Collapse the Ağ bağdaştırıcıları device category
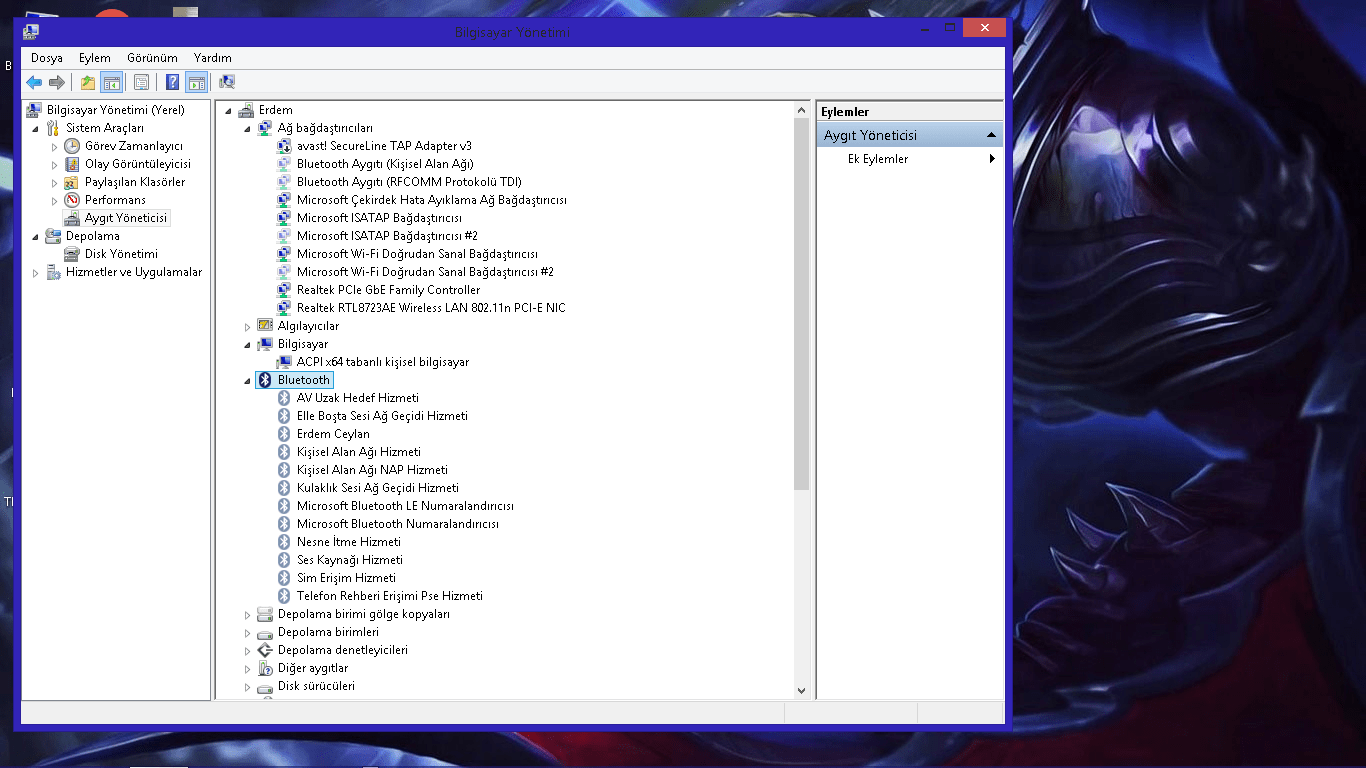The image size is (1366, 768). click(x=248, y=129)
